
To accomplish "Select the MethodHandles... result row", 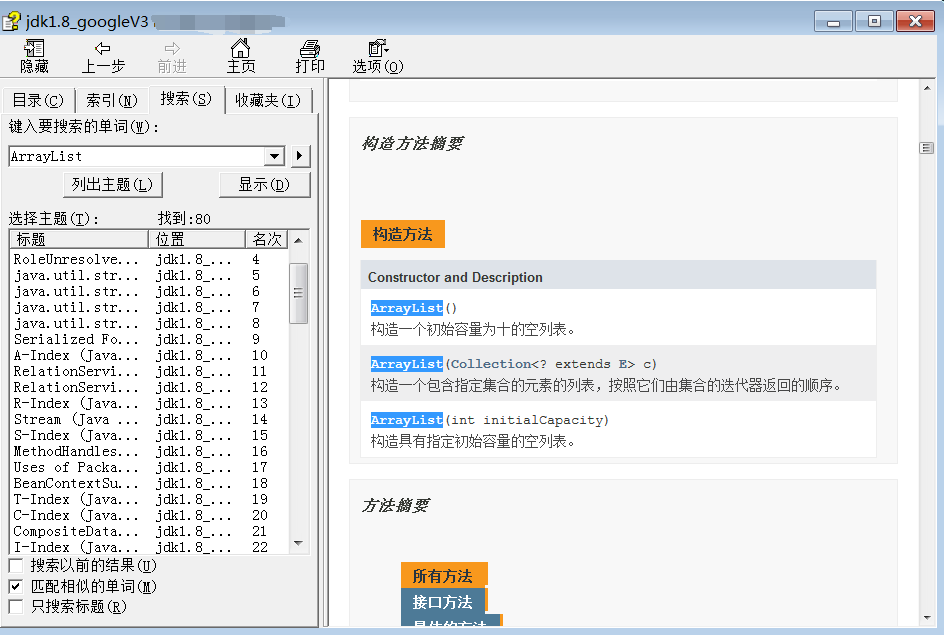I will 149,451.
